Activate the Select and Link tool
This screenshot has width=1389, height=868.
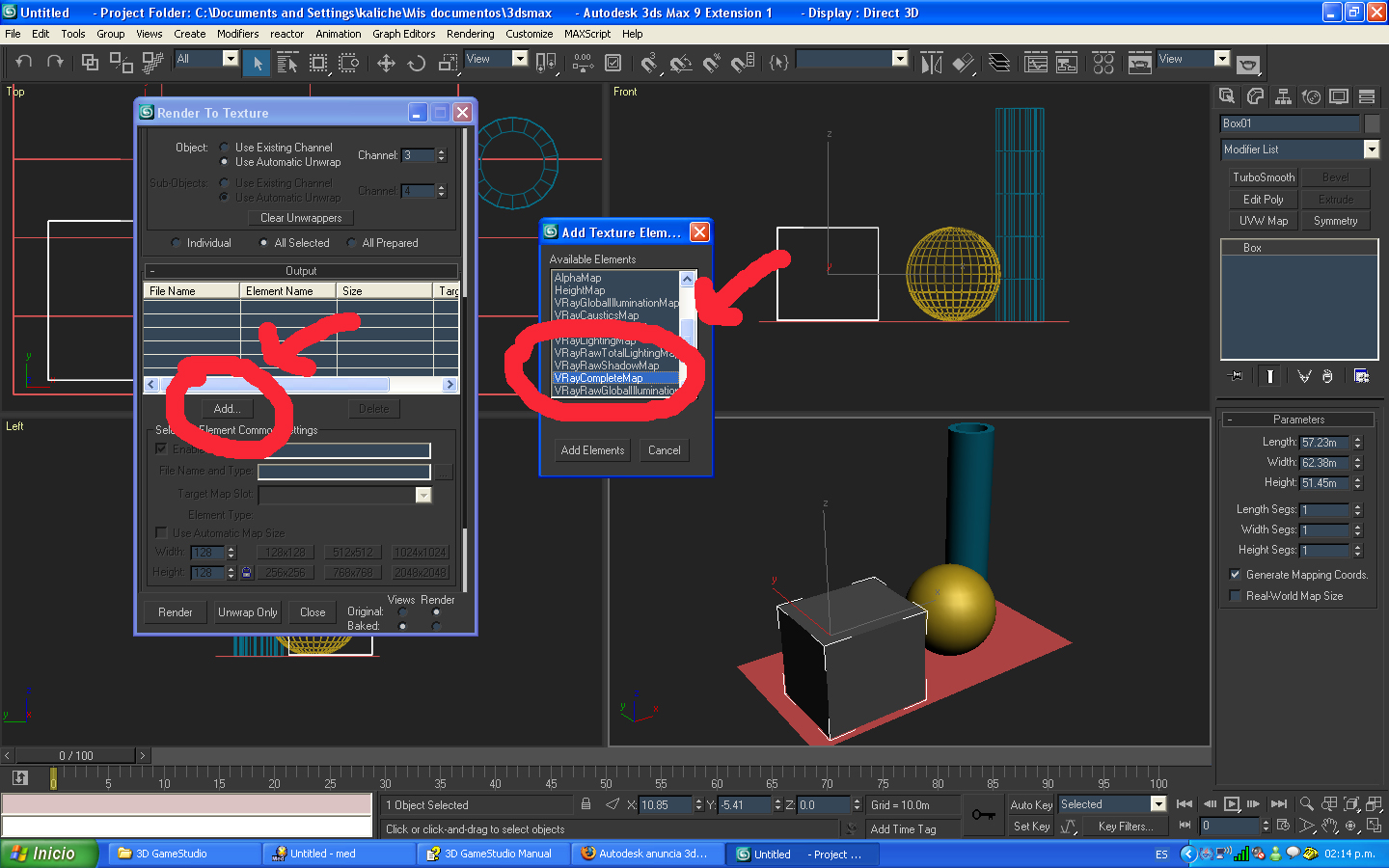coord(91,63)
